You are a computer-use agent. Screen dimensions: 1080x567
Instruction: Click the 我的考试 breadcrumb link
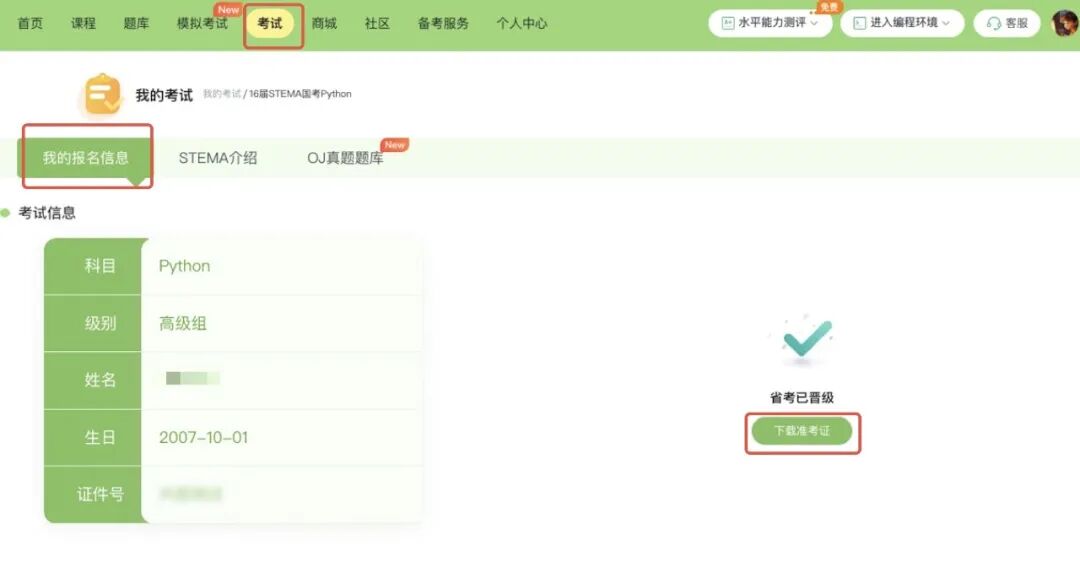(222, 94)
